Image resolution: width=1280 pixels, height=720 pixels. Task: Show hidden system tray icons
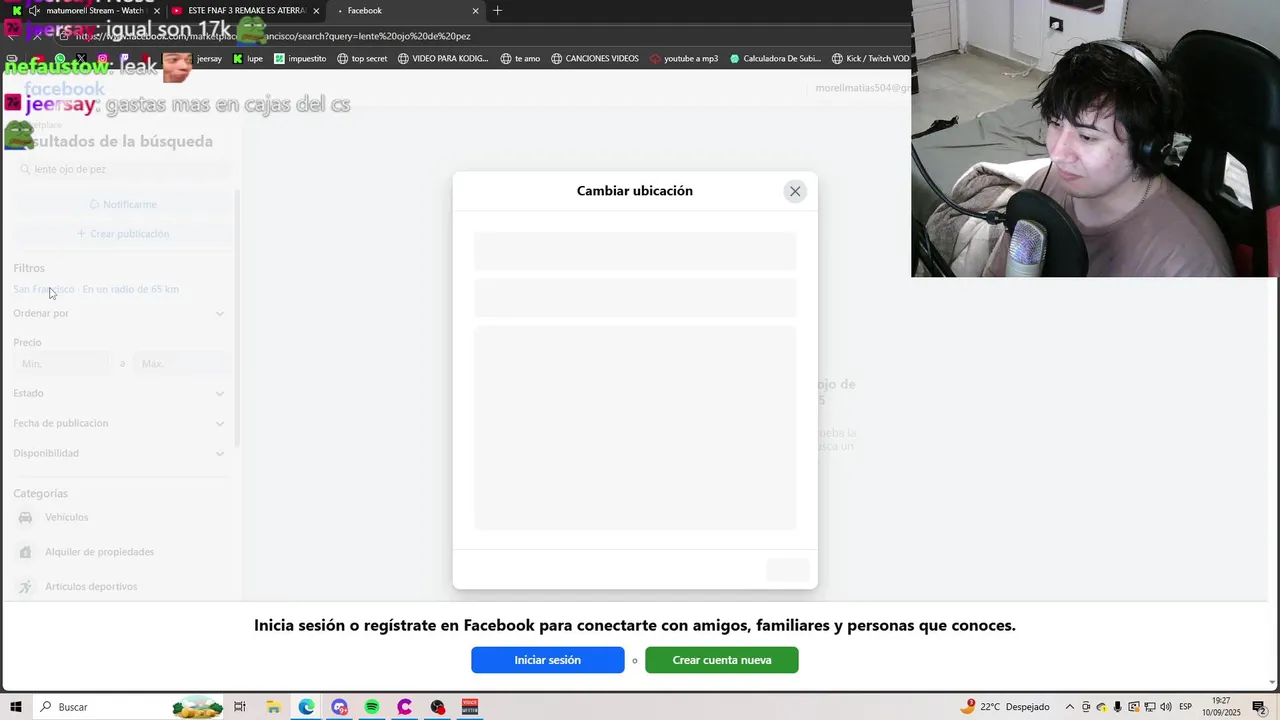pyautogui.click(x=1070, y=707)
